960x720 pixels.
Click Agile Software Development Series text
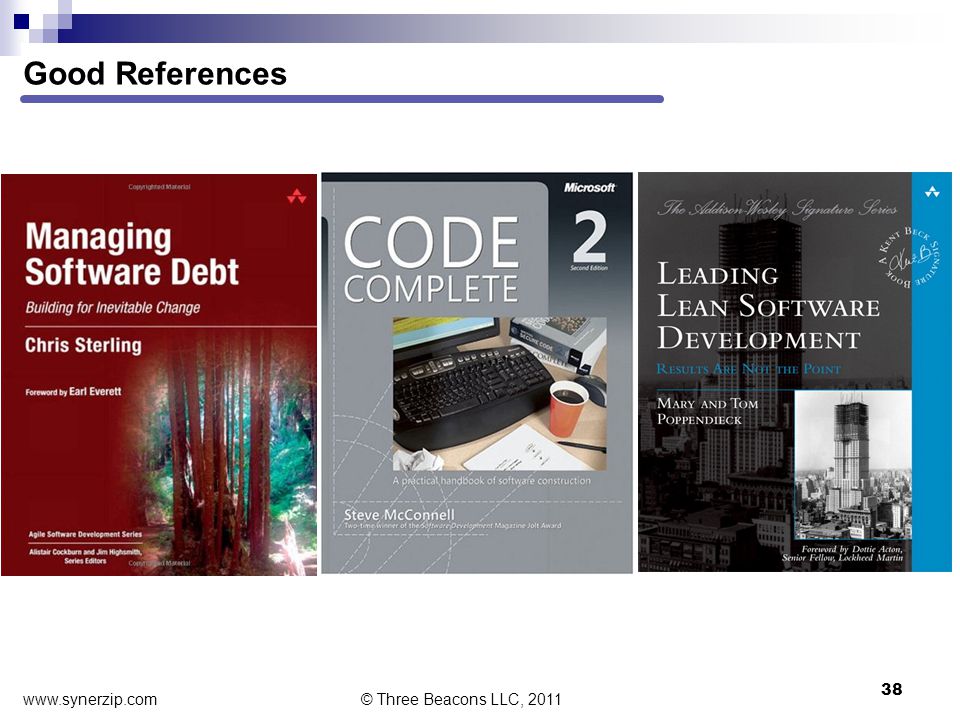click(x=85, y=534)
